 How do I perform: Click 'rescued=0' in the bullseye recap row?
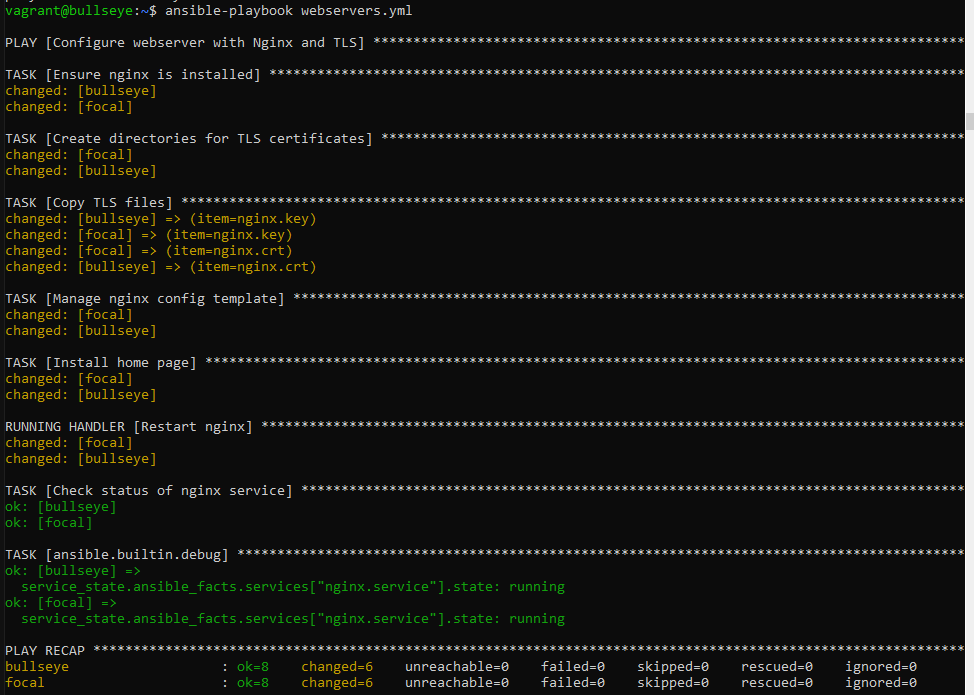pyautogui.click(x=776, y=667)
